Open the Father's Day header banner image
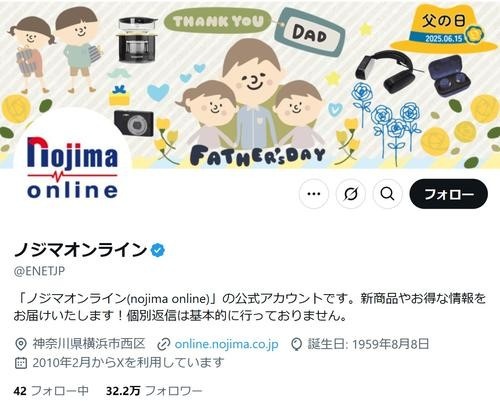 tap(250, 84)
